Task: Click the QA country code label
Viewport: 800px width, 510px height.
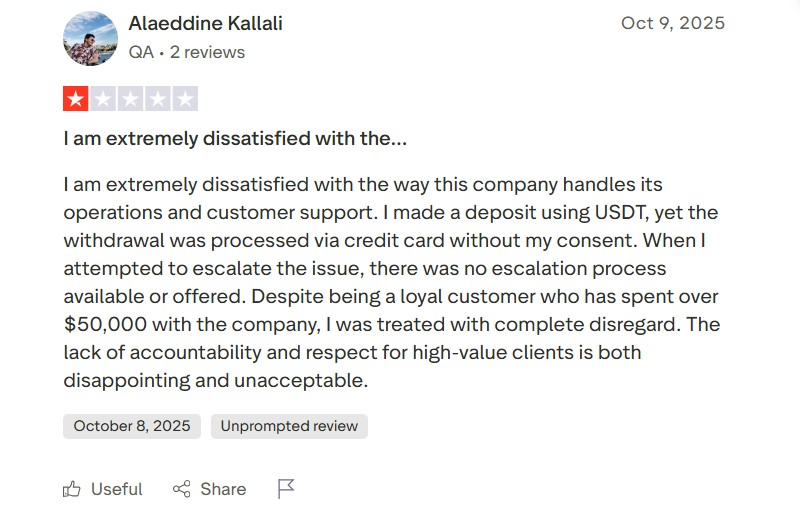Action: (140, 52)
